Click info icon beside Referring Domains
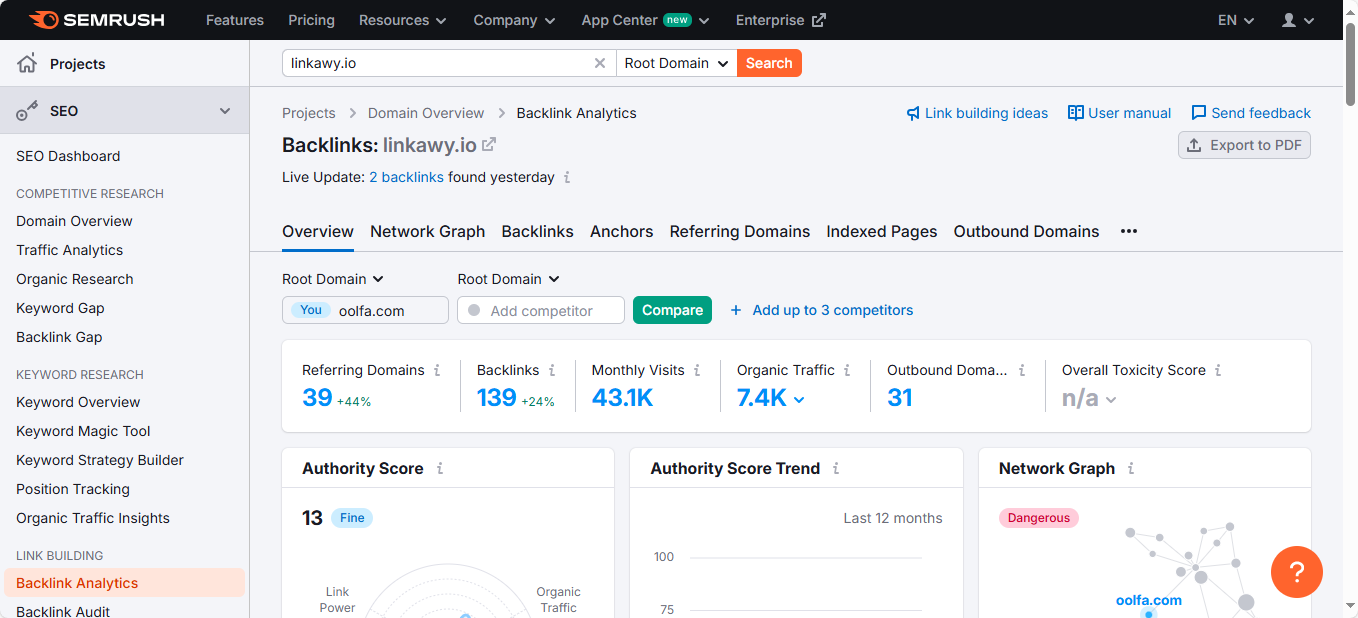Screen dimensions: 1358x618 click(437, 370)
